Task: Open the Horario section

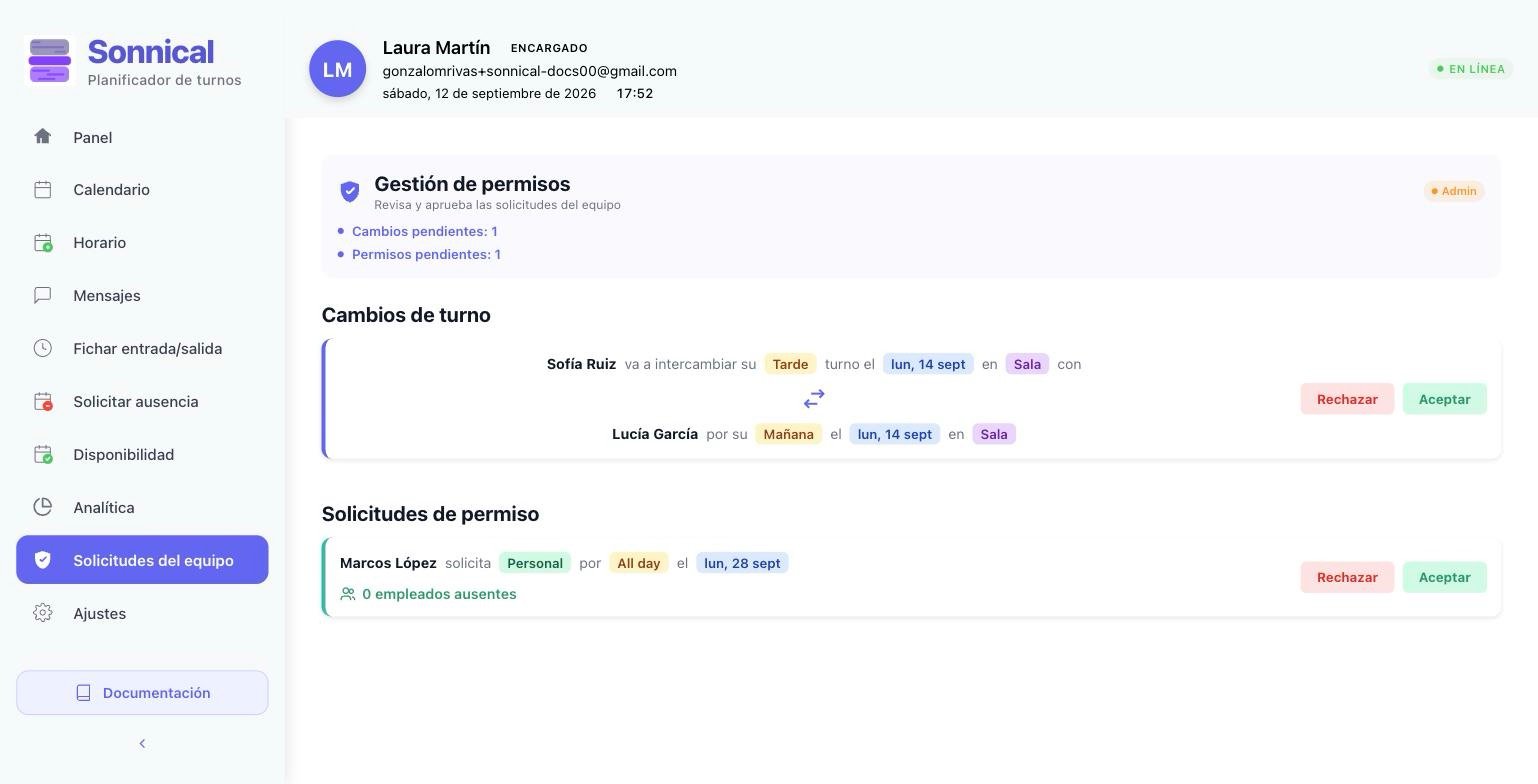Action: tap(142, 243)
